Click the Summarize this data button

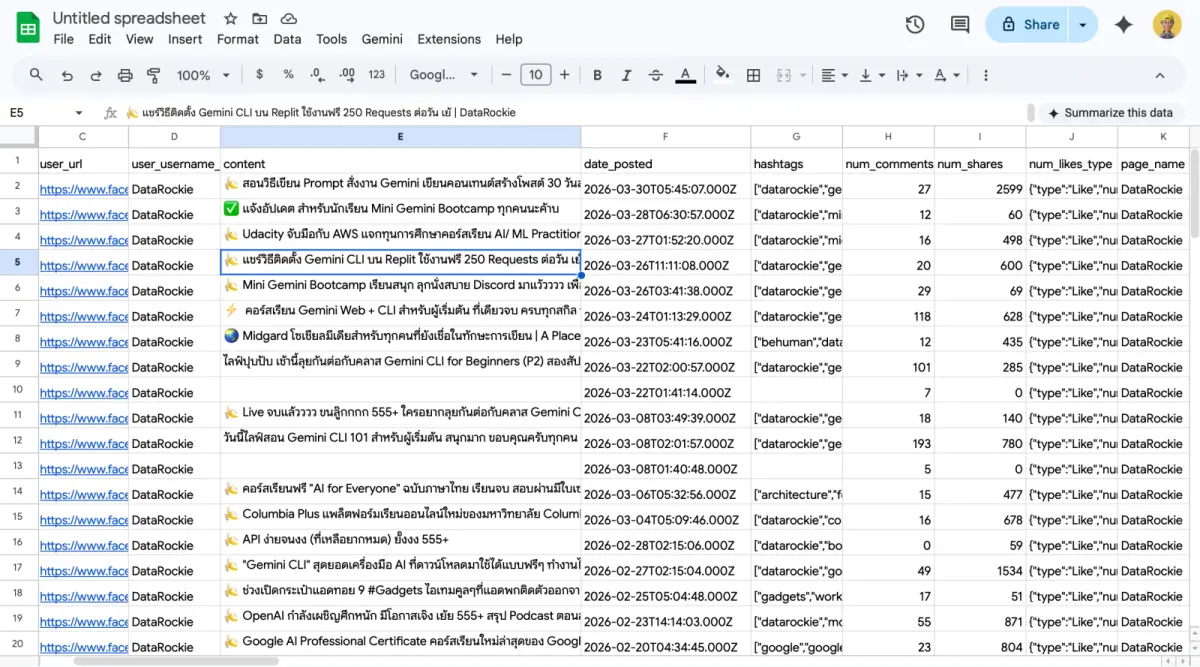point(1110,112)
